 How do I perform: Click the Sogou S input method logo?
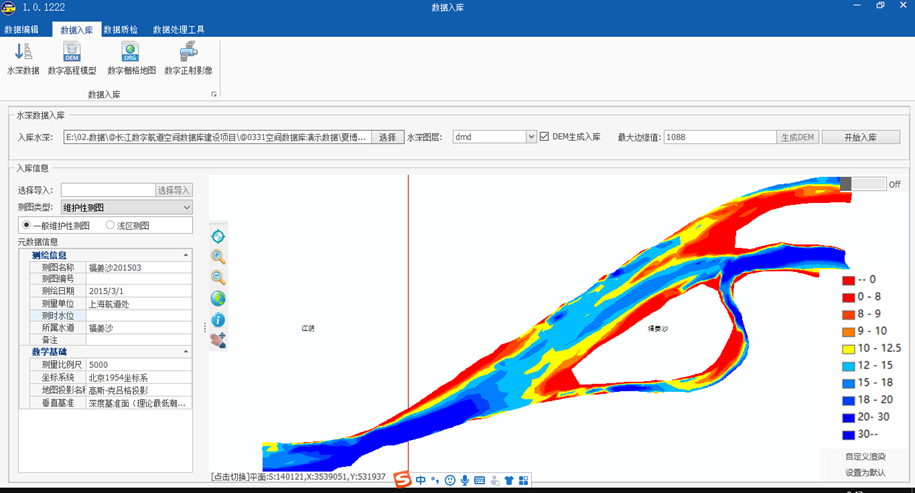click(403, 480)
